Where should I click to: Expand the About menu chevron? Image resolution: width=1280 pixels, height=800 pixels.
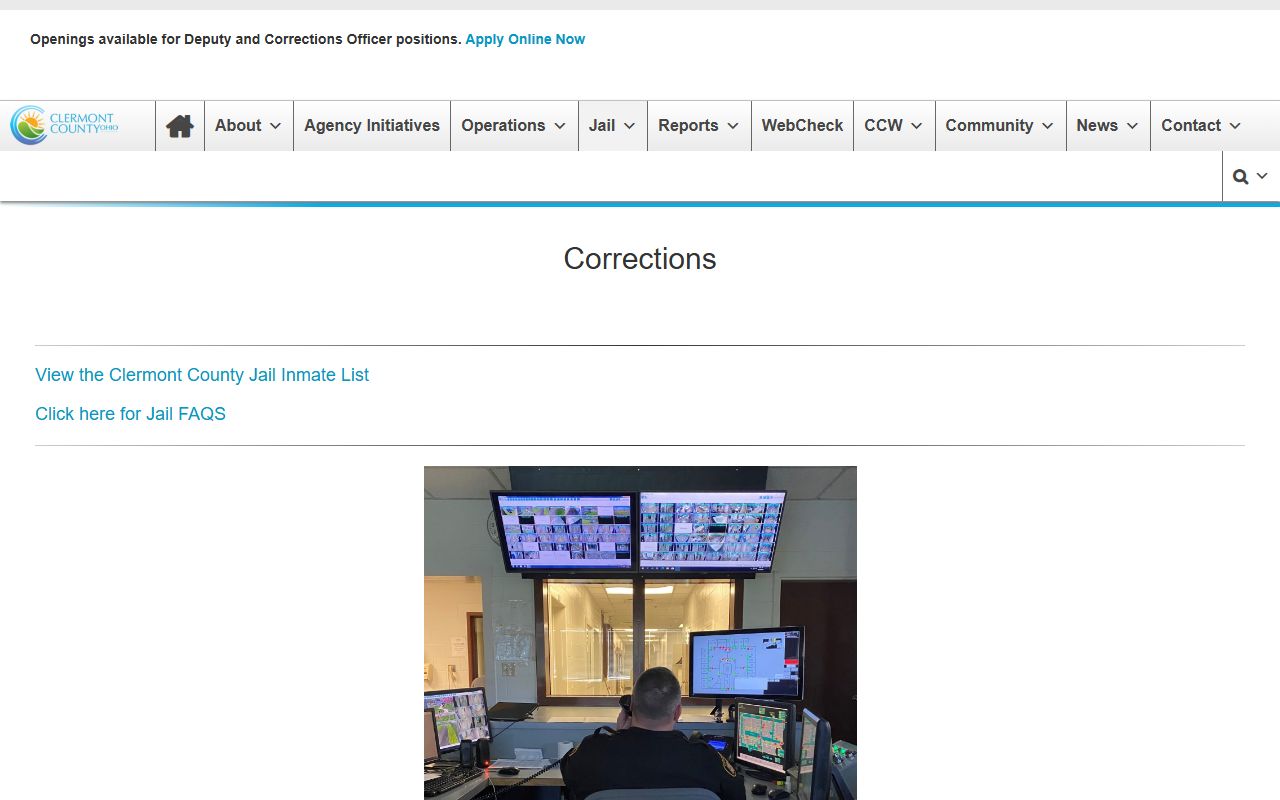[275, 126]
